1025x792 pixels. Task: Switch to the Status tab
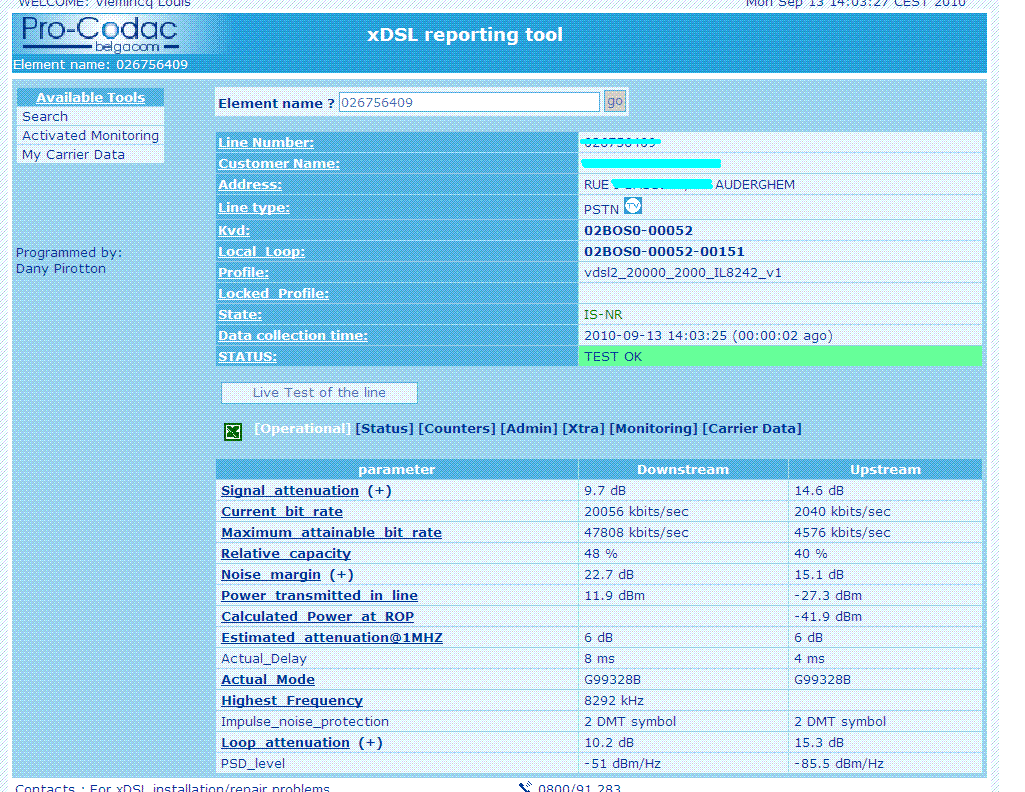coord(384,429)
